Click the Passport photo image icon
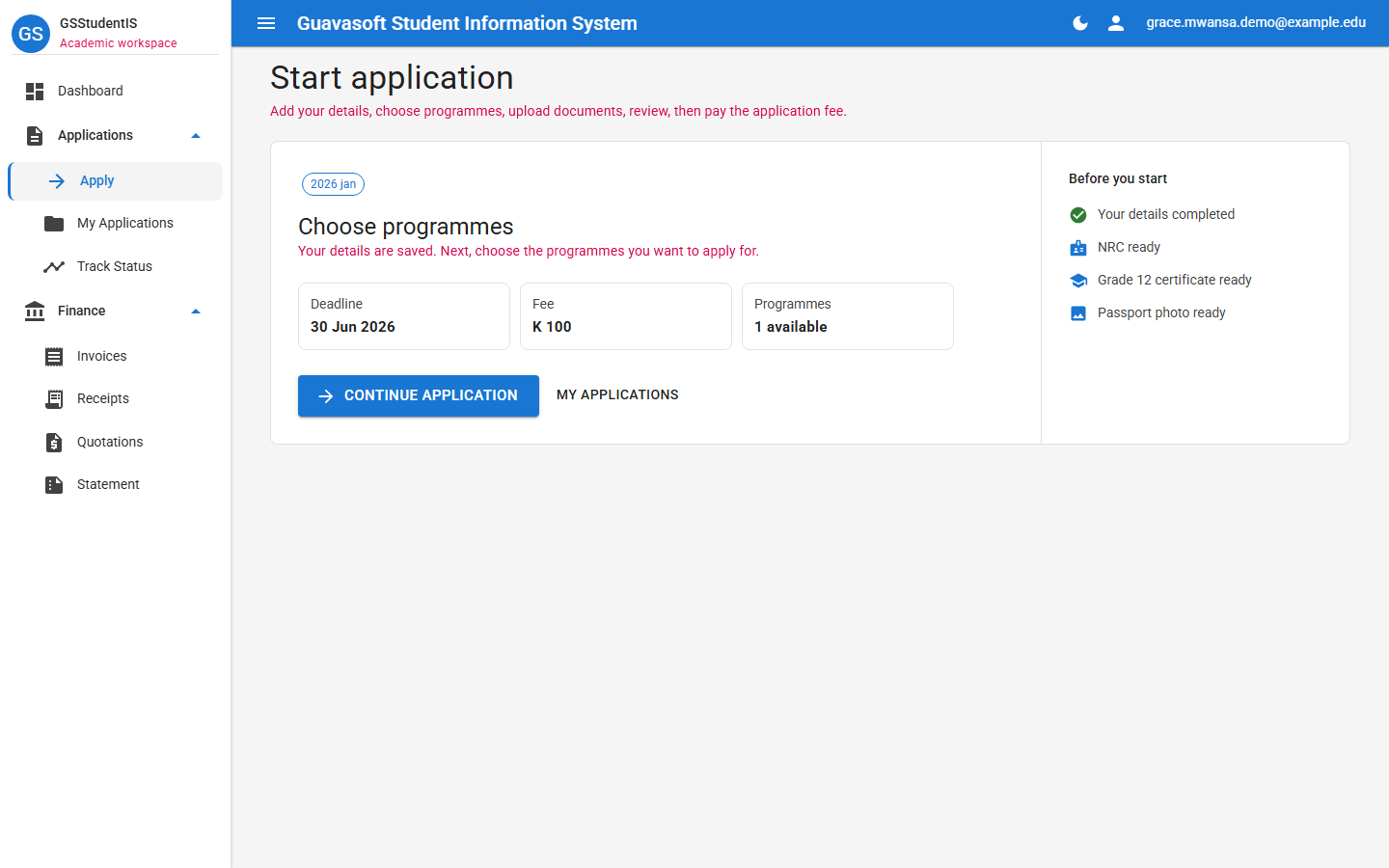 coord(1078,313)
